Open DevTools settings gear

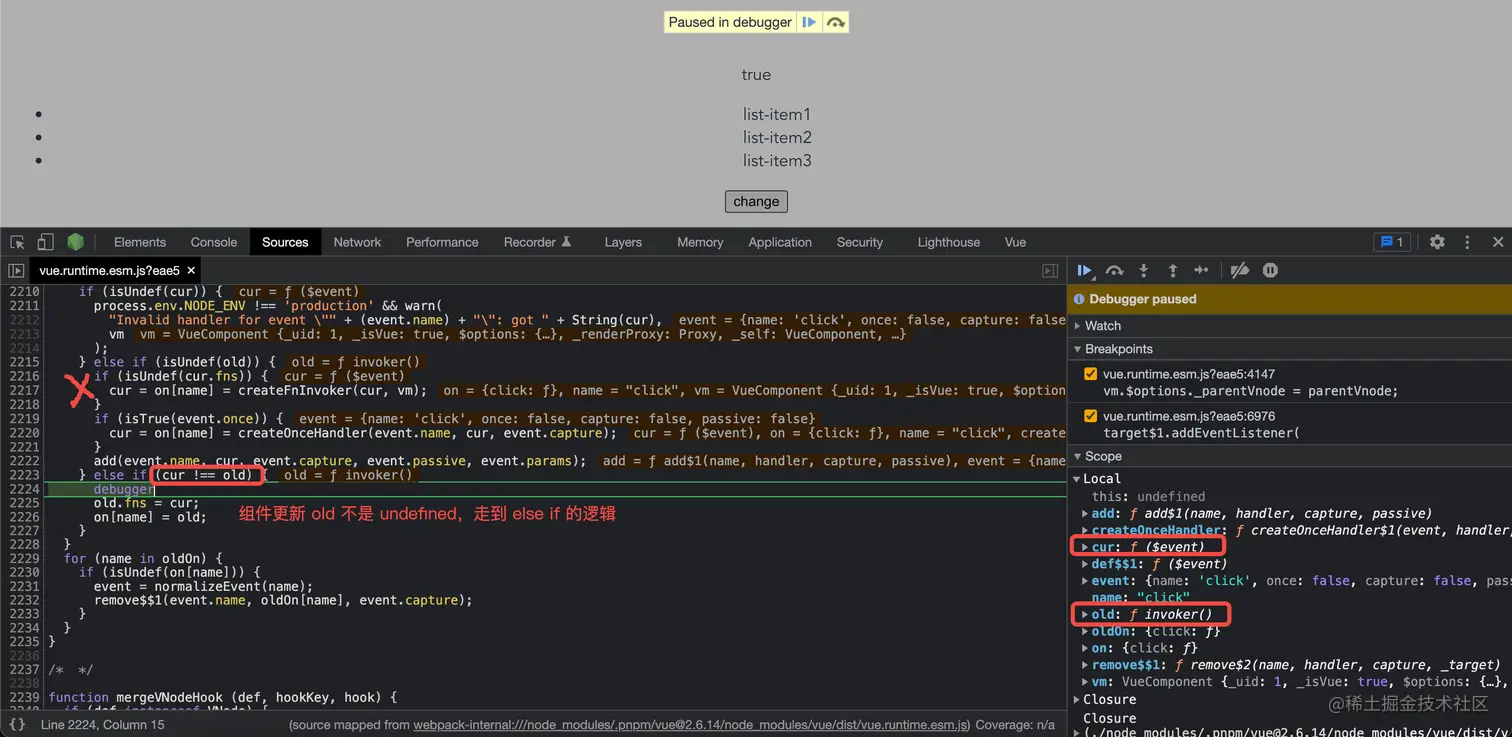[1437, 242]
